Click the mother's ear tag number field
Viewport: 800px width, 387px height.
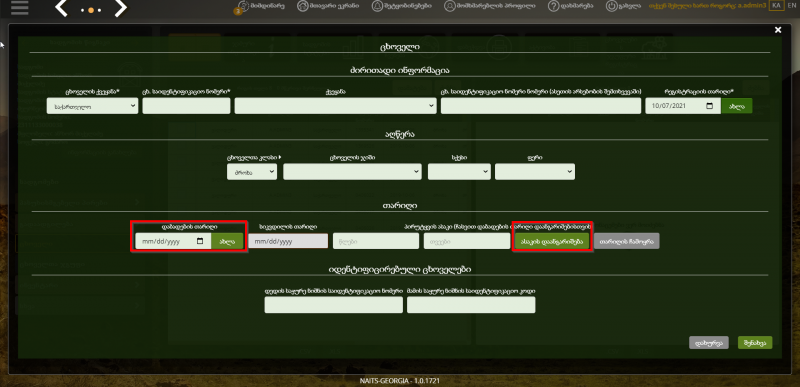click(334, 305)
